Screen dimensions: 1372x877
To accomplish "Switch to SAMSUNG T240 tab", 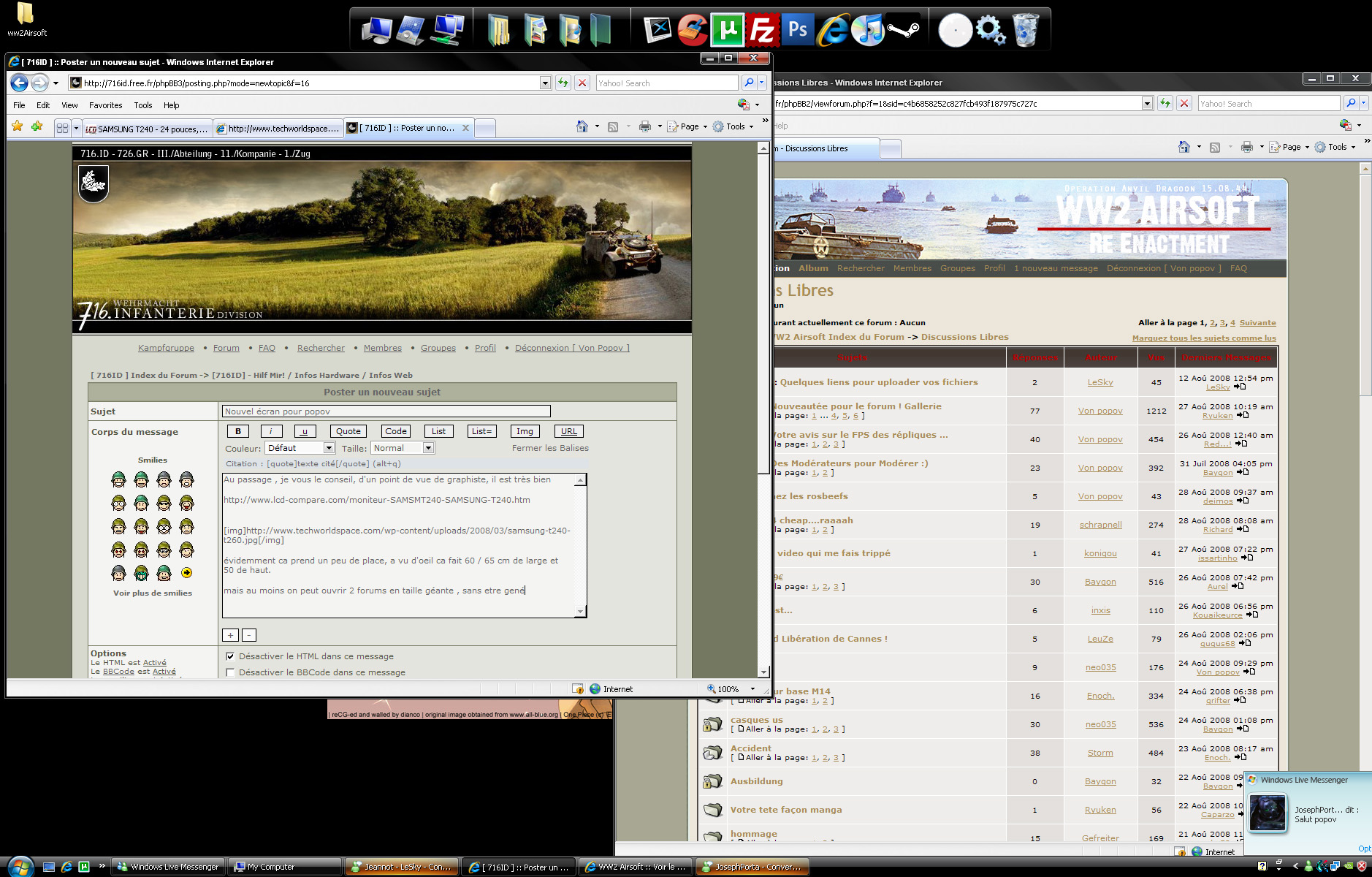I will pos(146,129).
